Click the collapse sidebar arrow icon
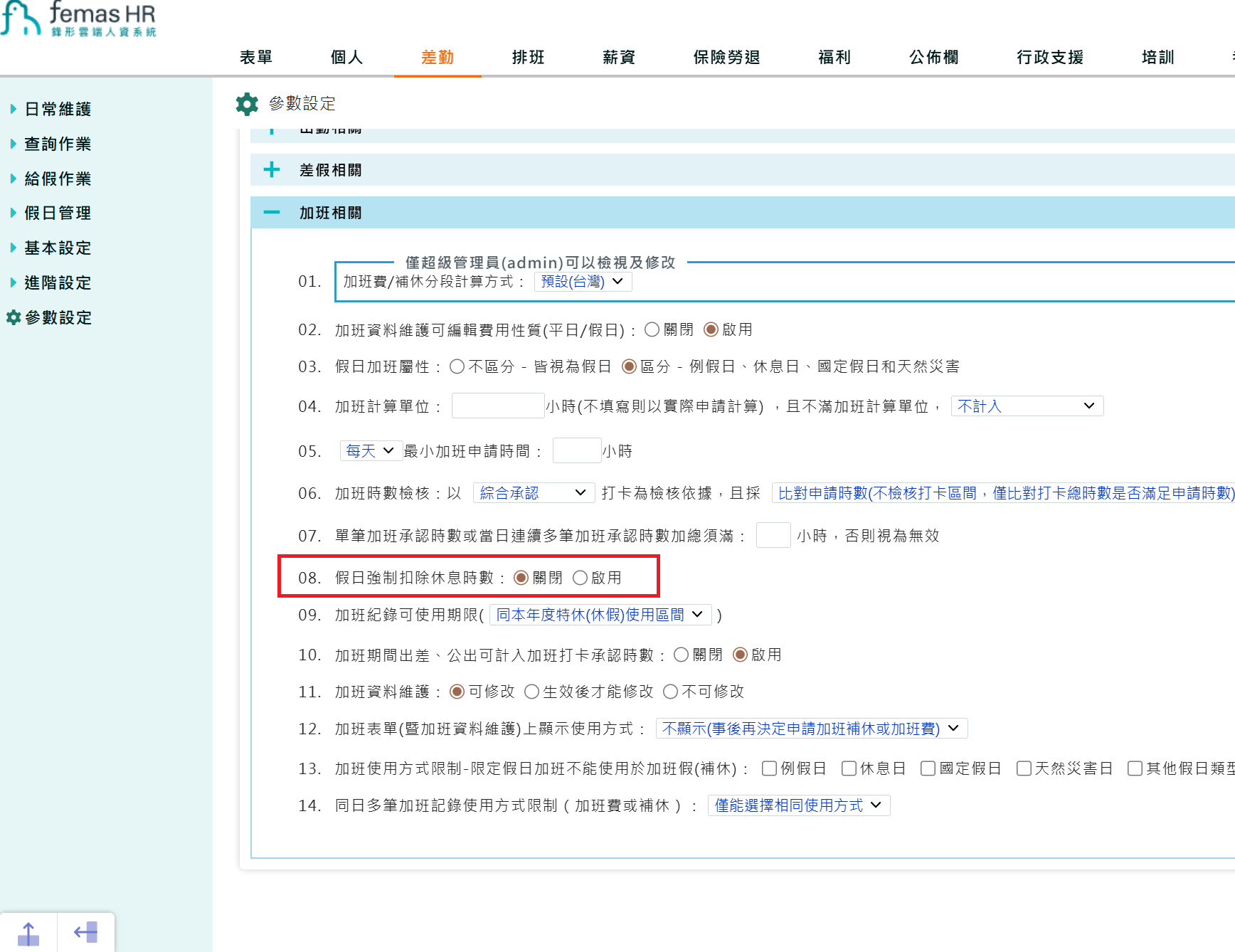 pos(85,932)
